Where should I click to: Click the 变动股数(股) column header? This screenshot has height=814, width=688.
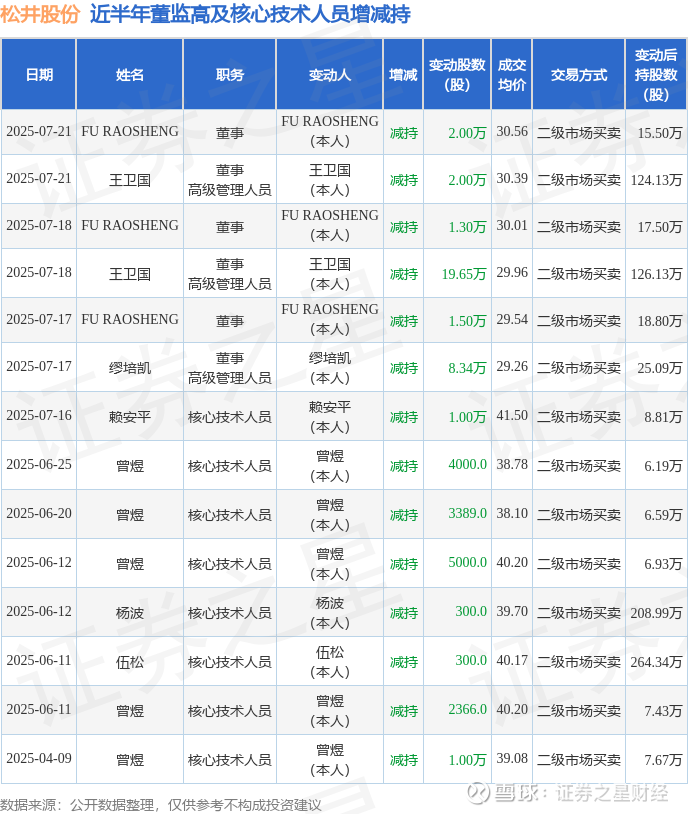point(457,75)
